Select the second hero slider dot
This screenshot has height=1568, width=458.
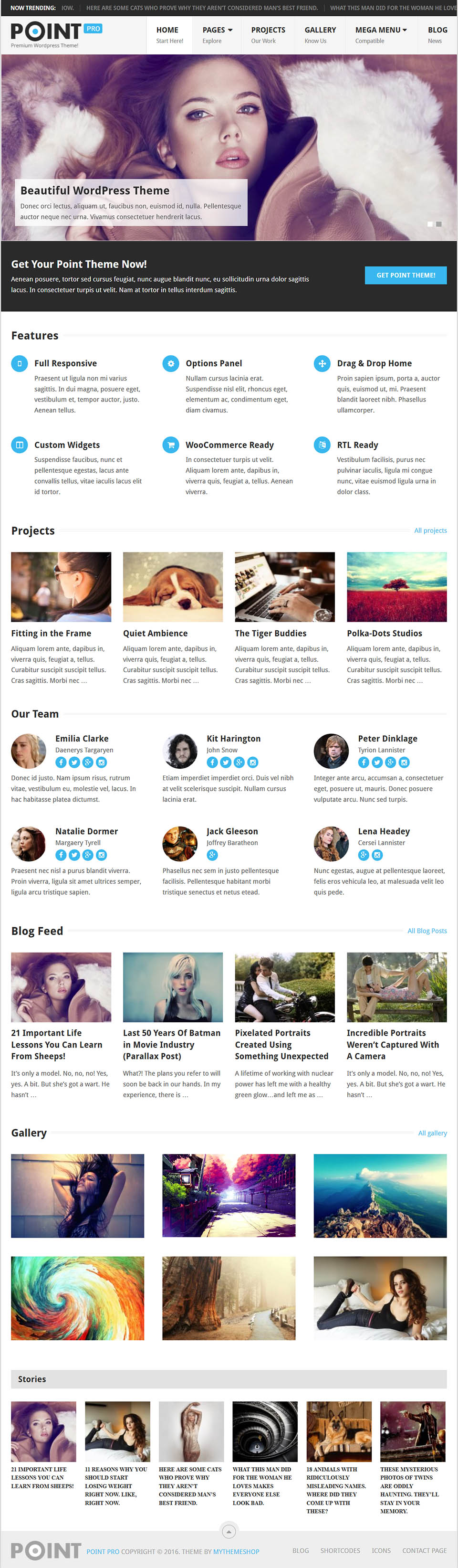click(x=438, y=224)
